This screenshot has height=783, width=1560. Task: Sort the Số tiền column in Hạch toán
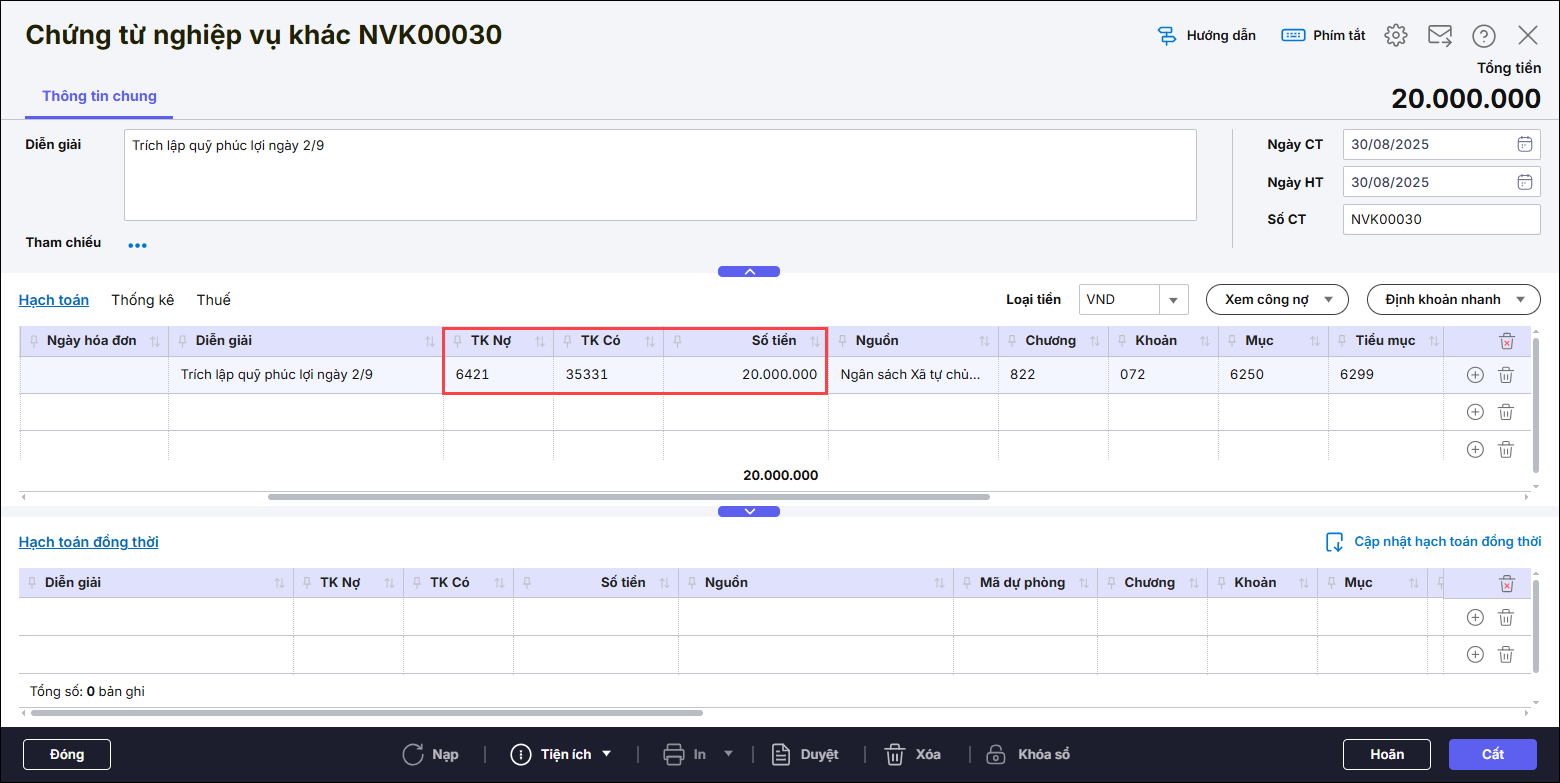(x=814, y=341)
